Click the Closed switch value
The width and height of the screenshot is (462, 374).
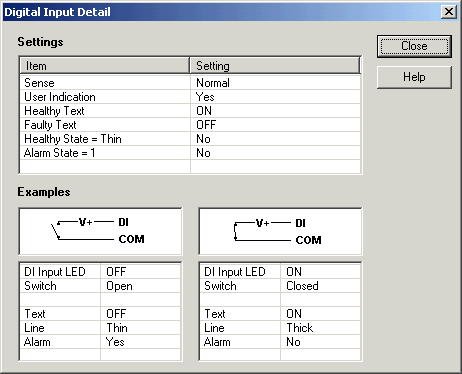click(302, 286)
